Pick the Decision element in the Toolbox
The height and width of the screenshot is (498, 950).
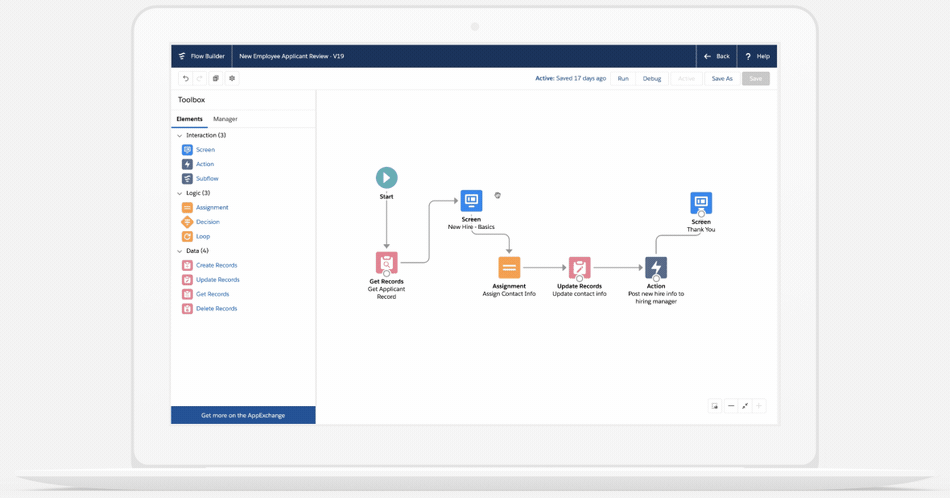(x=207, y=222)
